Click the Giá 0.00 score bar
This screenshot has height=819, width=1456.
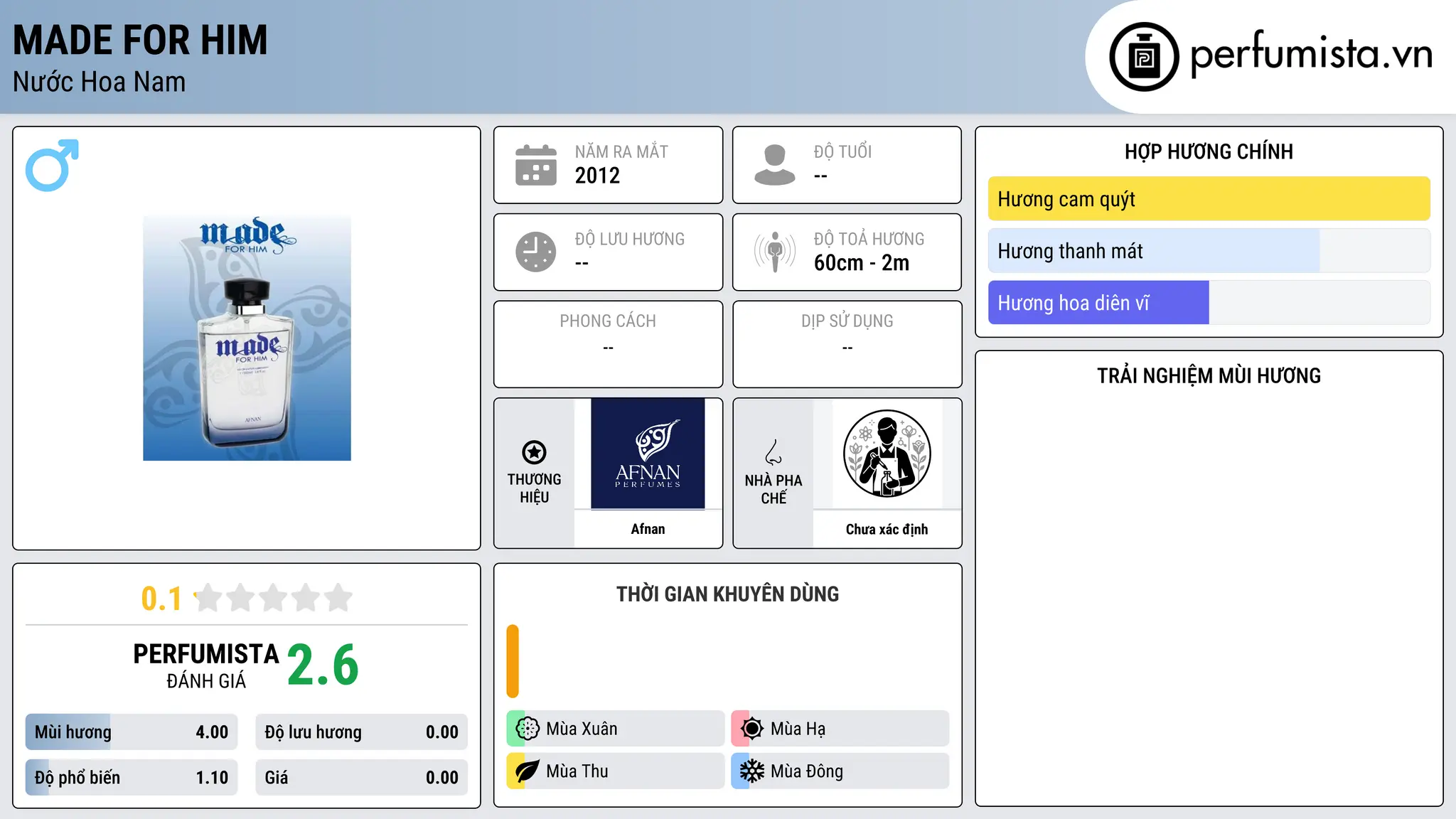click(361, 778)
